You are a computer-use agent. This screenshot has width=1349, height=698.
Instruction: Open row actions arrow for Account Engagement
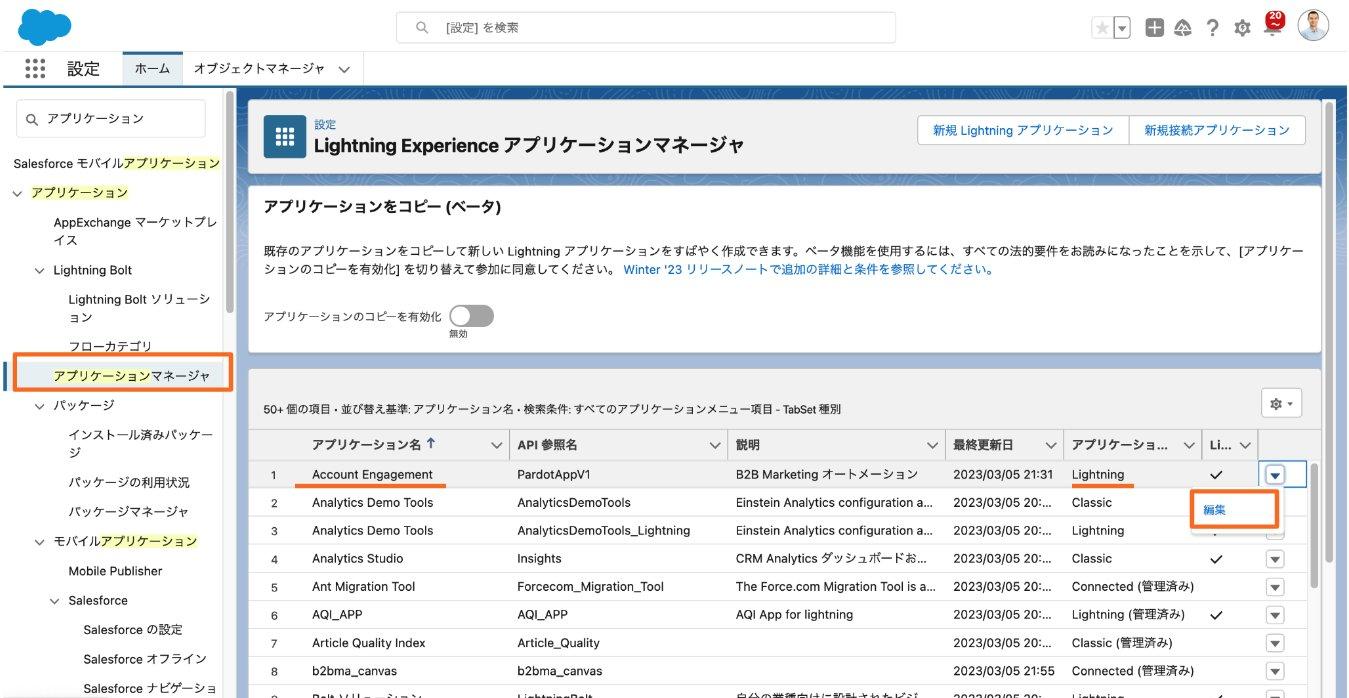point(1275,475)
